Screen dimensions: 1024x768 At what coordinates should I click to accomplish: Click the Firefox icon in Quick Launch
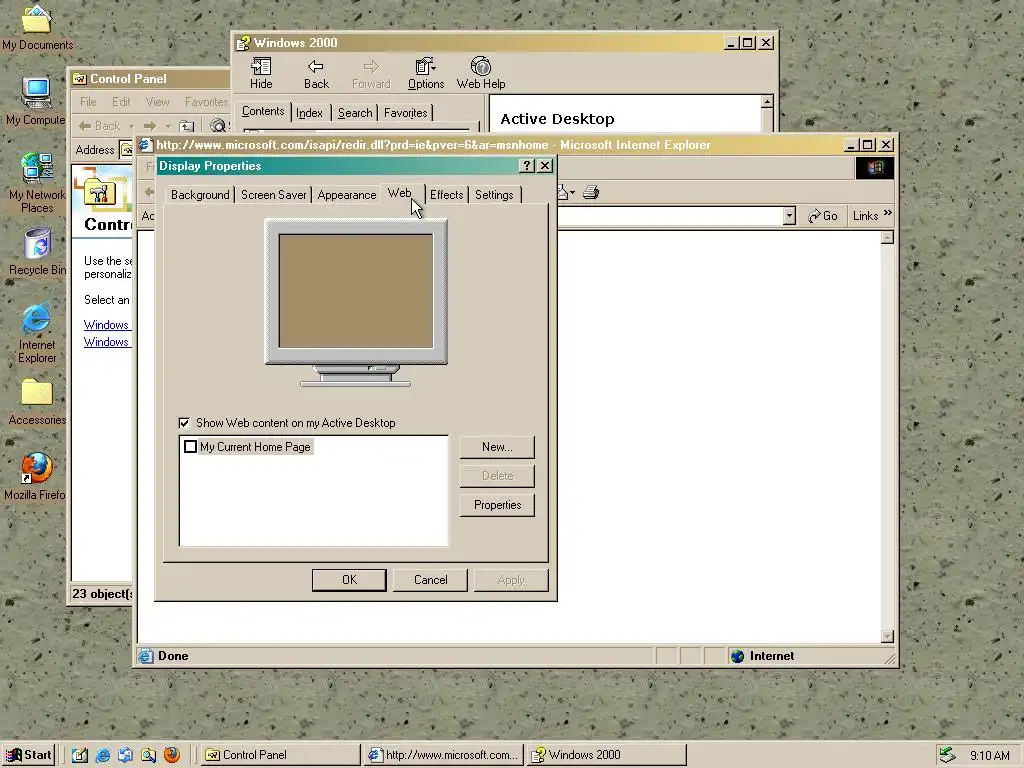172,755
